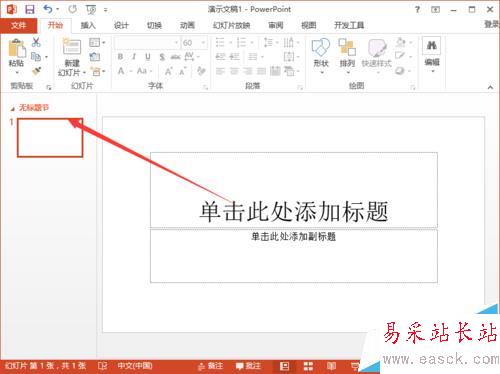Screen dimensions: 500x374
Task: Click the Cut scissors icon
Action: tap(36, 42)
